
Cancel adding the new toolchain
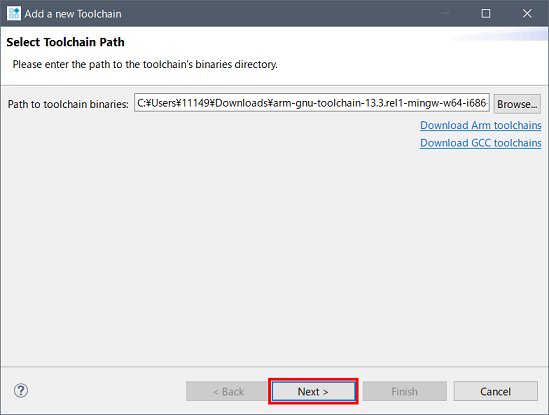click(495, 391)
